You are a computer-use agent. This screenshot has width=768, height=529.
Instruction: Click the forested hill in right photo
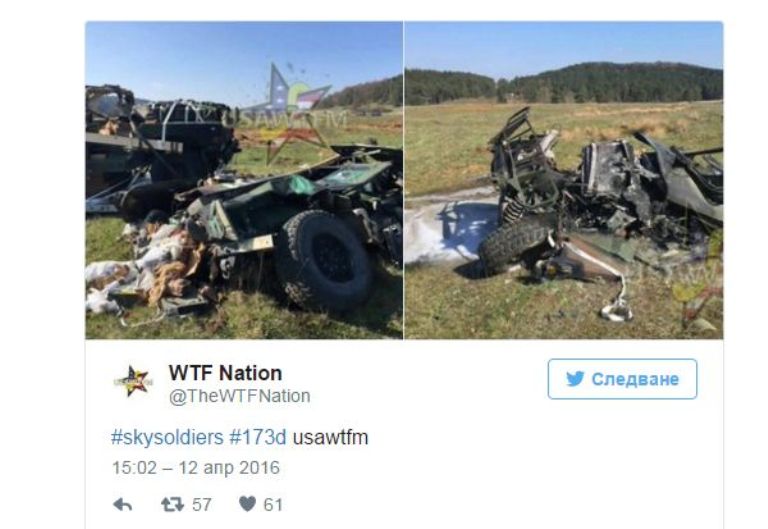point(564,83)
